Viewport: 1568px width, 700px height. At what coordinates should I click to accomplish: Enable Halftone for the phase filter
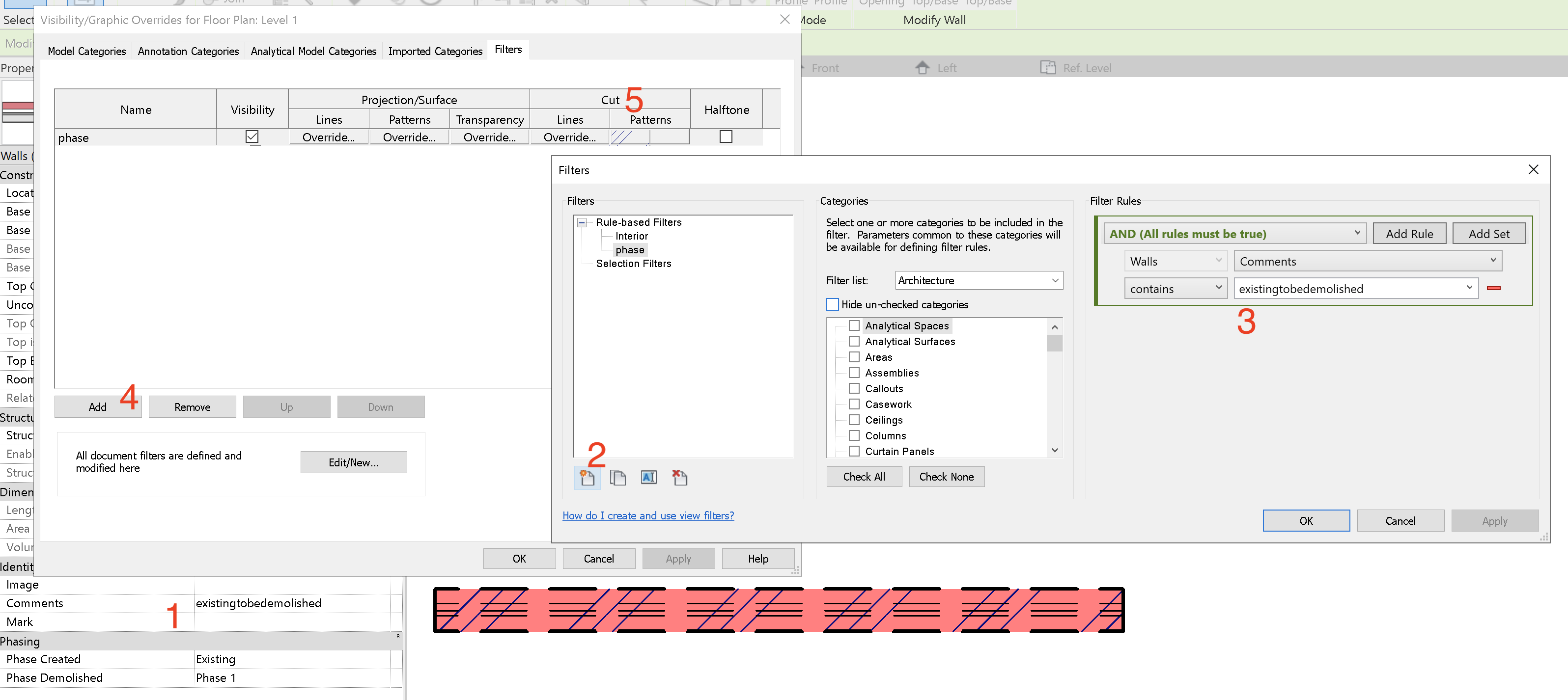click(726, 137)
